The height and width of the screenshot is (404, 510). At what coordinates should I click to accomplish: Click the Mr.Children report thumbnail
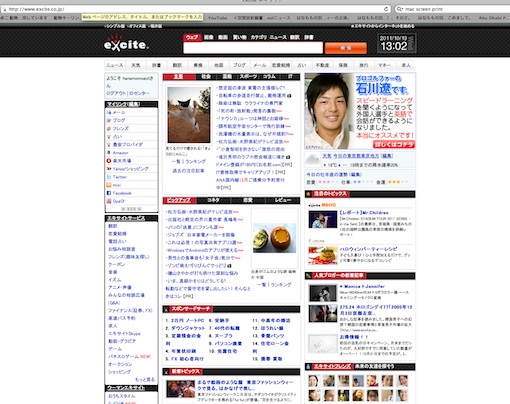click(x=323, y=220)
